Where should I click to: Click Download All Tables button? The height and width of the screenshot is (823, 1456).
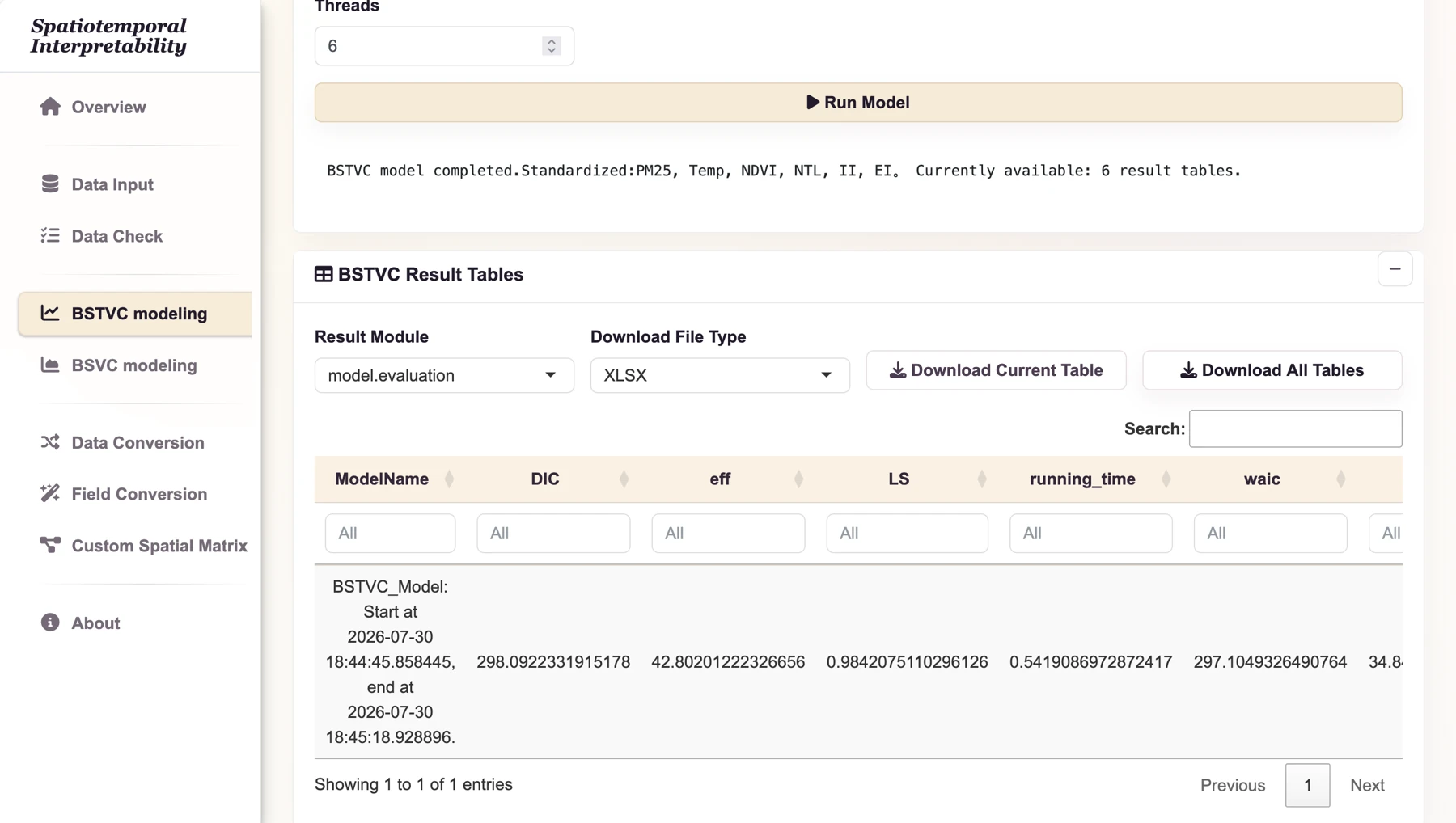pos(1272,370)
